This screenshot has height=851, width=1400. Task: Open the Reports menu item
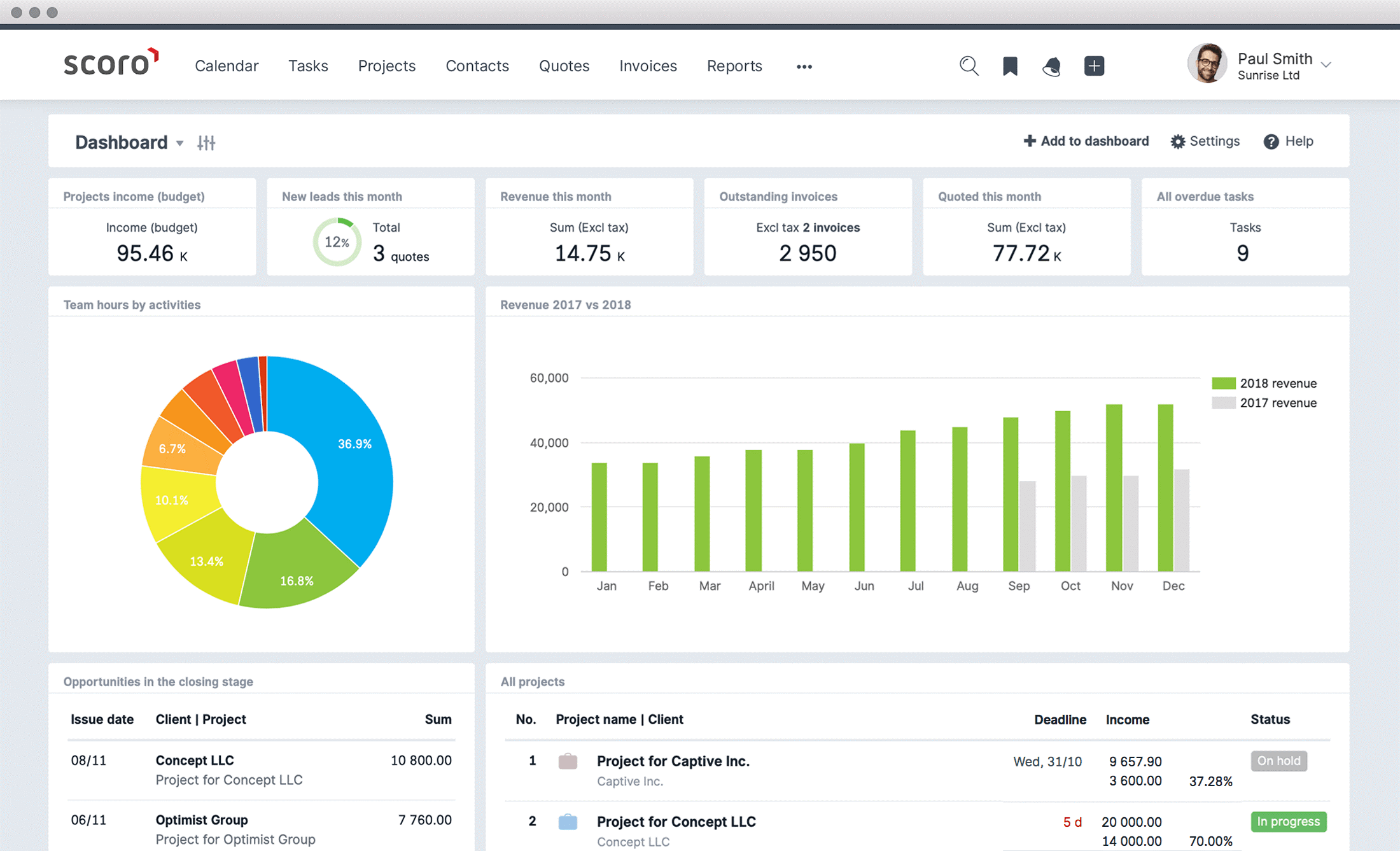point(736,65)
